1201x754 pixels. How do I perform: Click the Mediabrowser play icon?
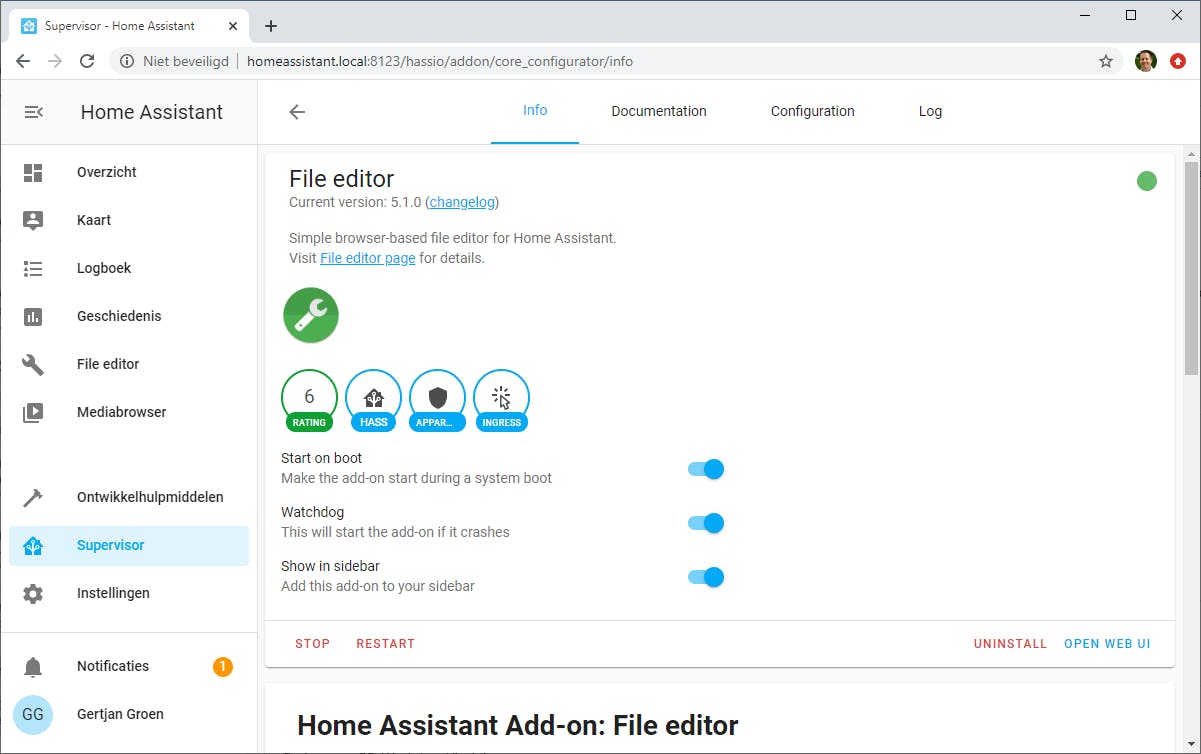click(x=33, y=412)
